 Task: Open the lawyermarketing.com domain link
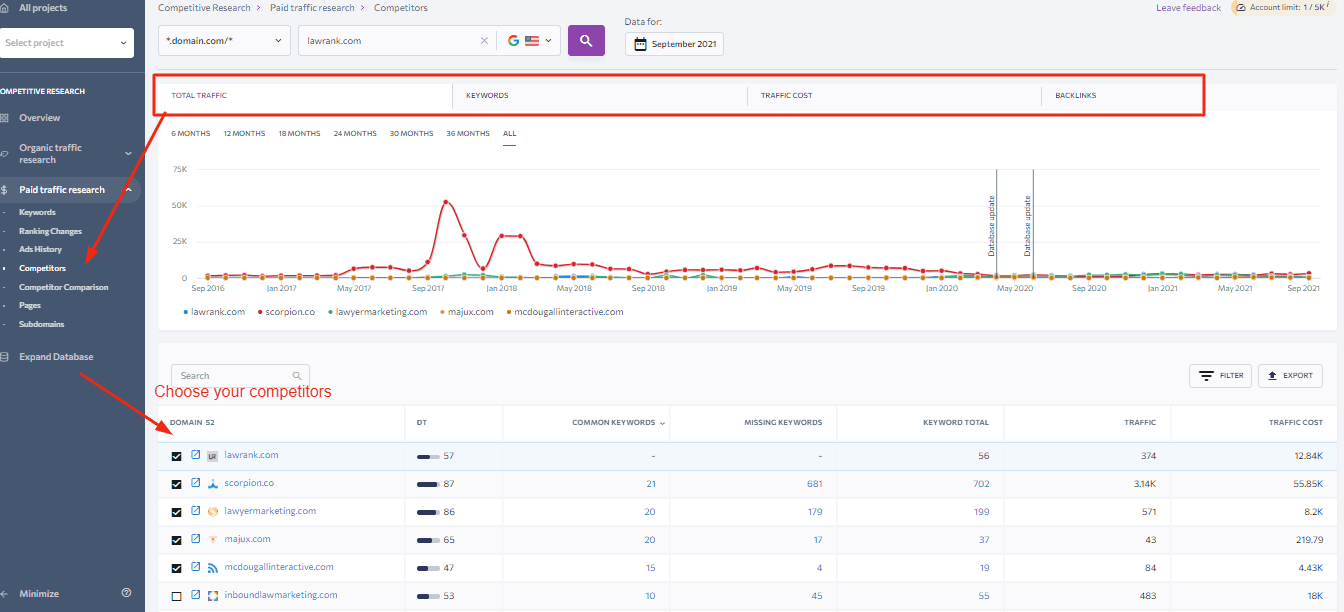tap(270, 511)
